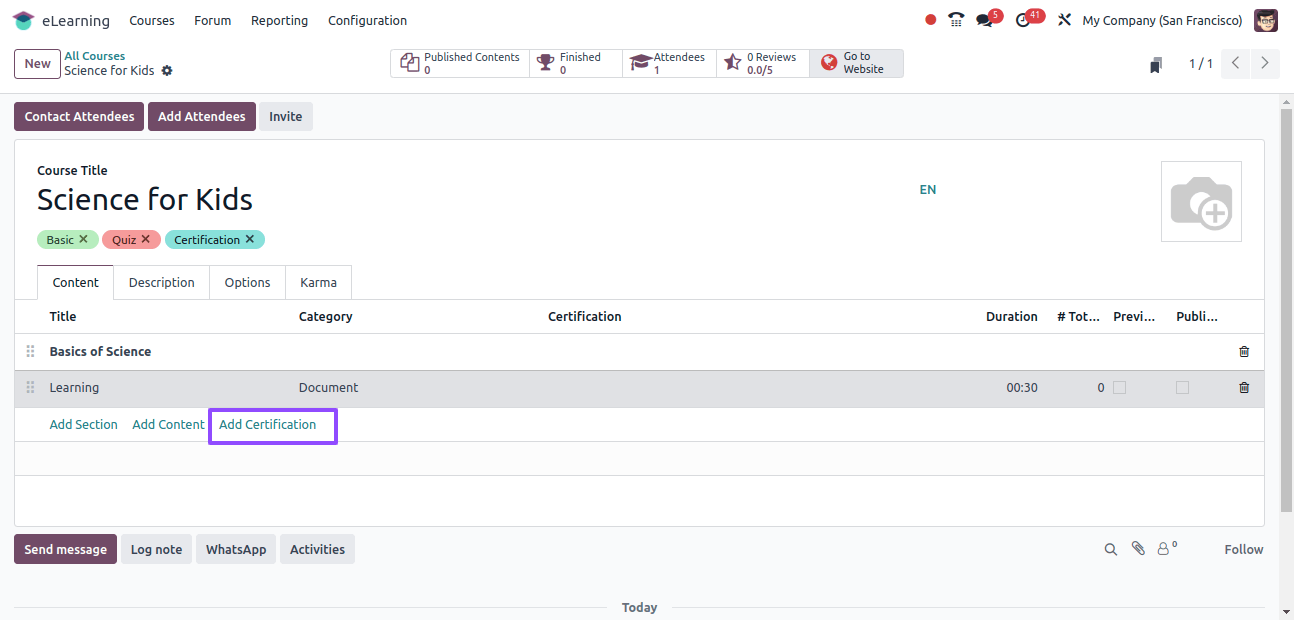Viewport: 1294px width, 620px height.
Task: Open the user avatar menu
Action: coord(1266,20)
